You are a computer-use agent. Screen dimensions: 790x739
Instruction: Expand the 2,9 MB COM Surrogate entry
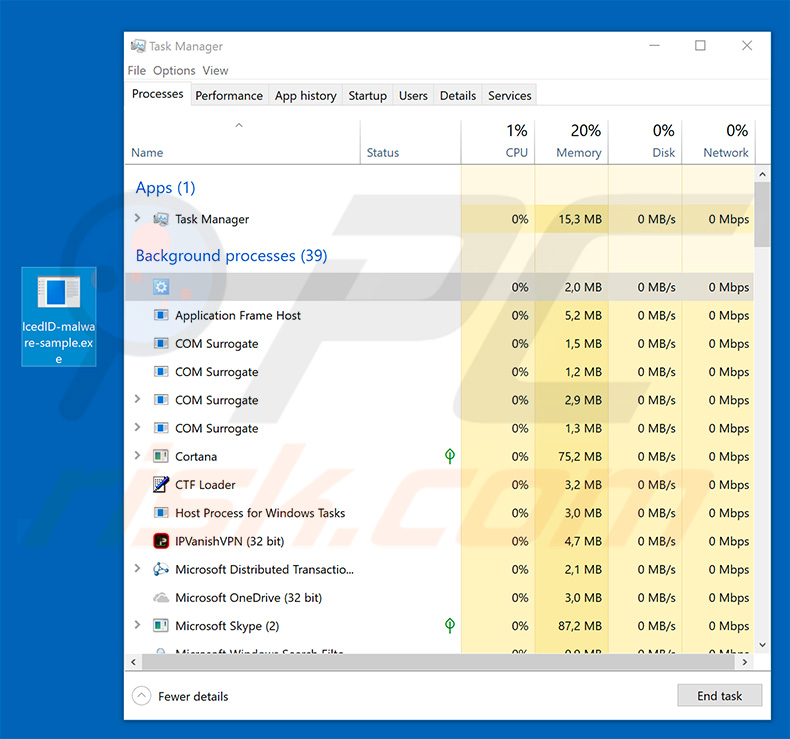point(137,399)
